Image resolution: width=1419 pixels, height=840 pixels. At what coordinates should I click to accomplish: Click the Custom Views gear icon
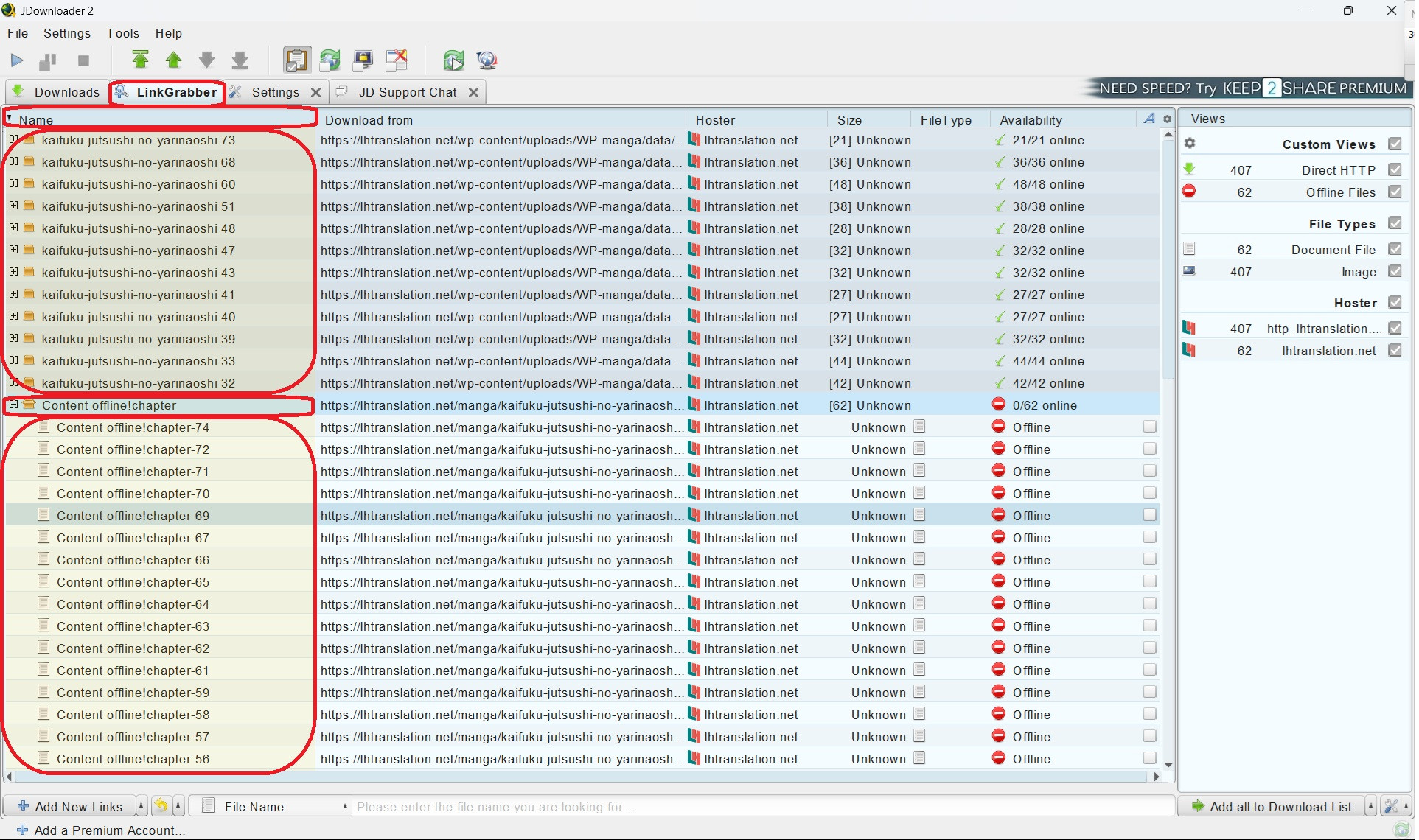pos(1190,144)
